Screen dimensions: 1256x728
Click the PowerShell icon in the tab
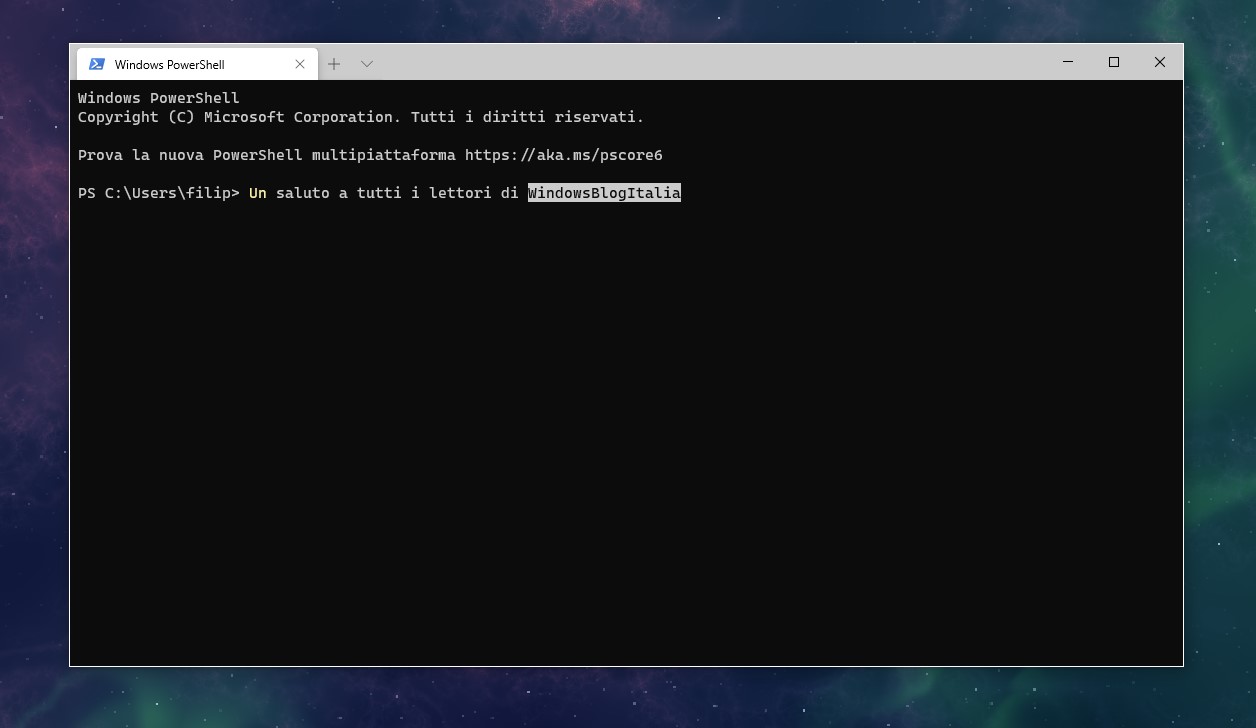97,64
